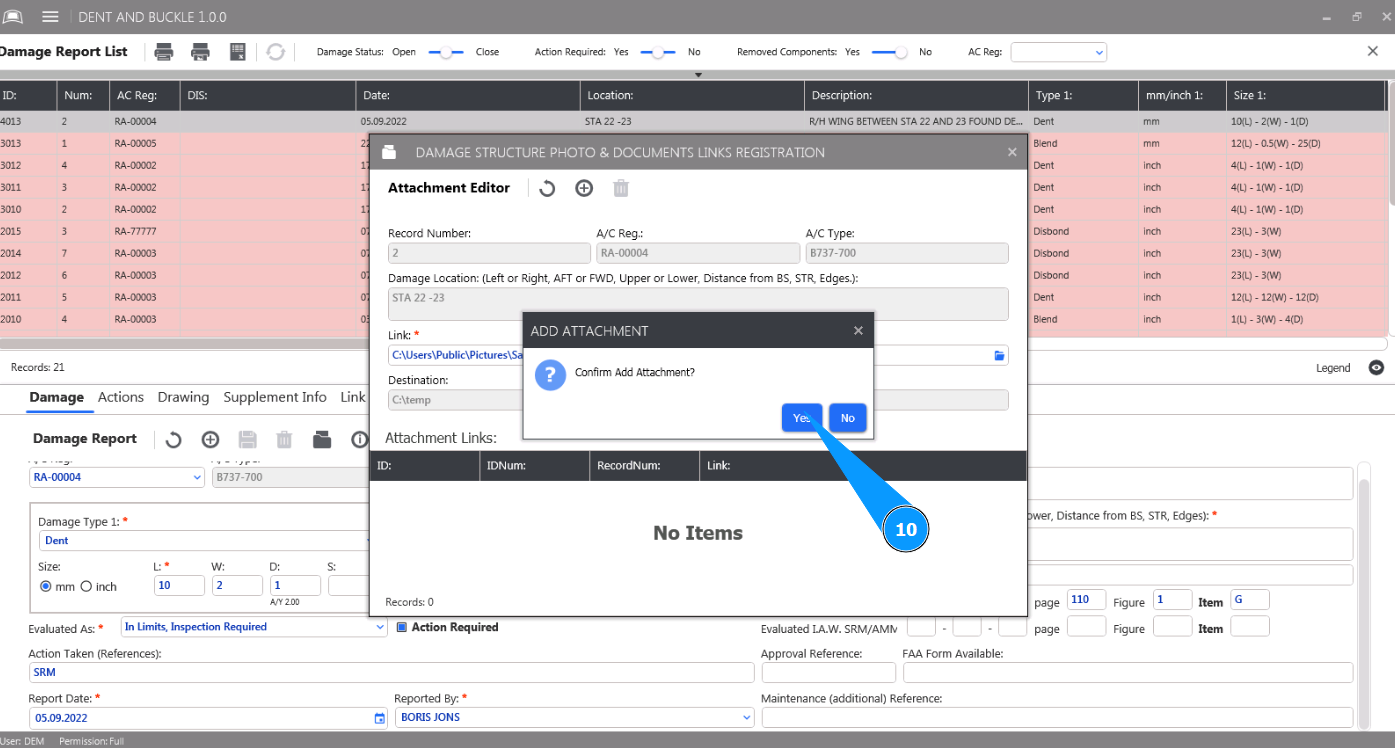Click the Dent and Buckle app logo

(x=13, y=17)
